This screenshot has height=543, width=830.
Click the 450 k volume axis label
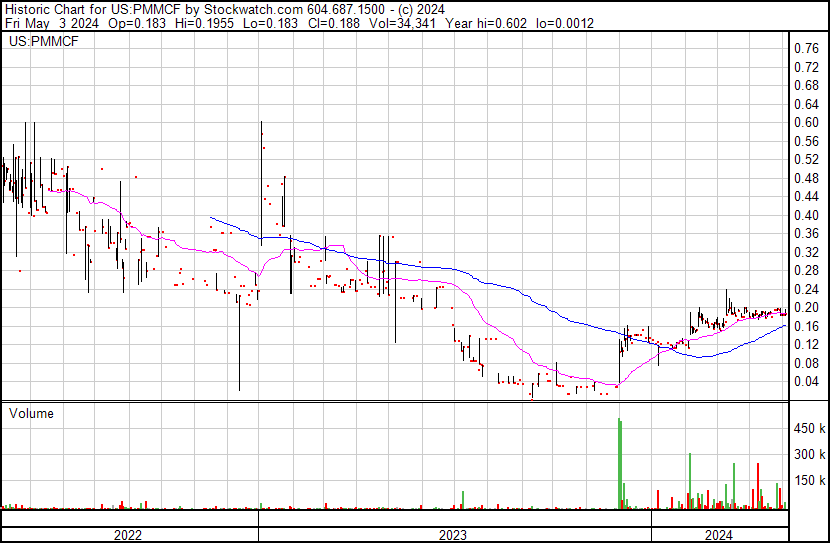(x=808, y=429)
